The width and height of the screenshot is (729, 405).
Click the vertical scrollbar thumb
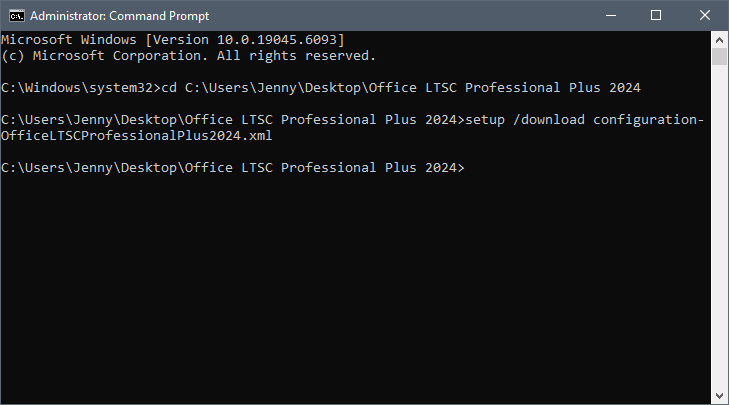click(719, 57)
